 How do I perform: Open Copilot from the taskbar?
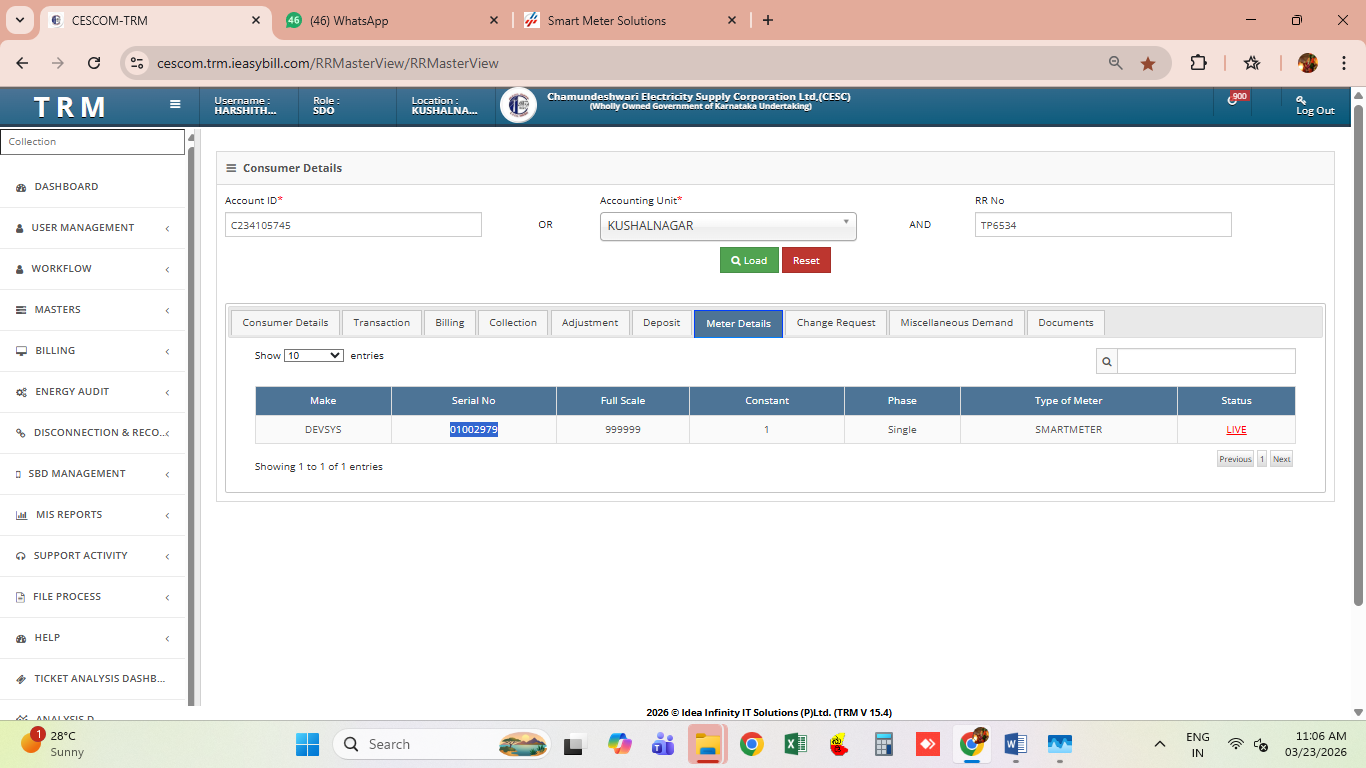[x=619, y=744]
